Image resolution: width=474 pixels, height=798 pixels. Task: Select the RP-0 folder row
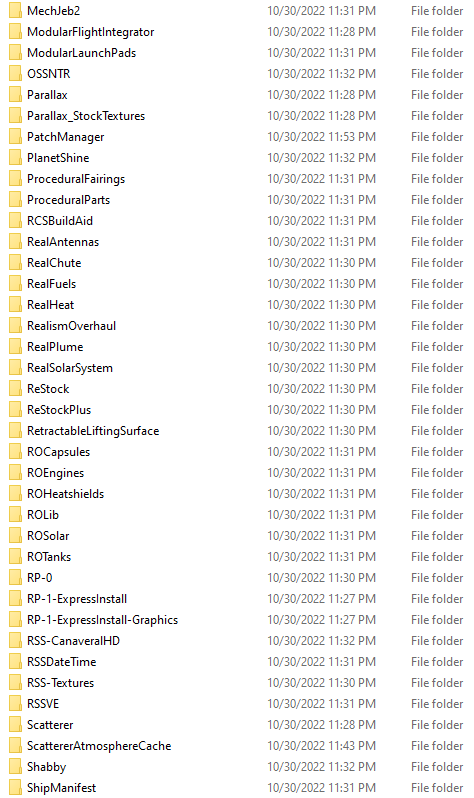point(237,578)
